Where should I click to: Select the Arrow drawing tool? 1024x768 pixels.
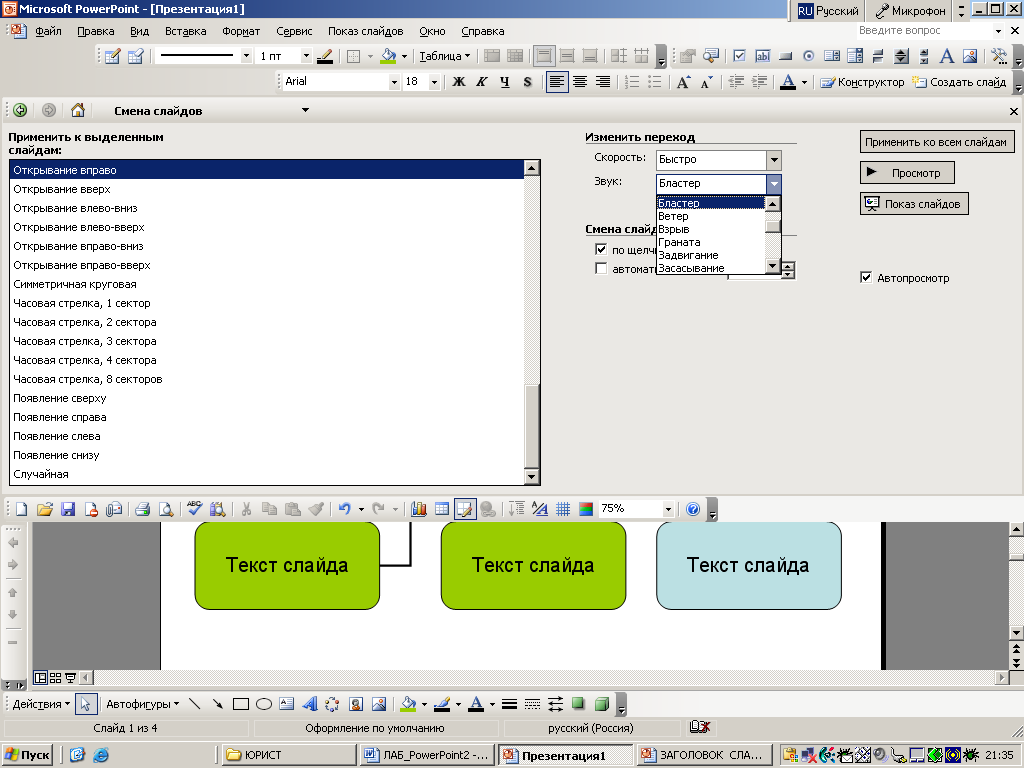(217, 704)
